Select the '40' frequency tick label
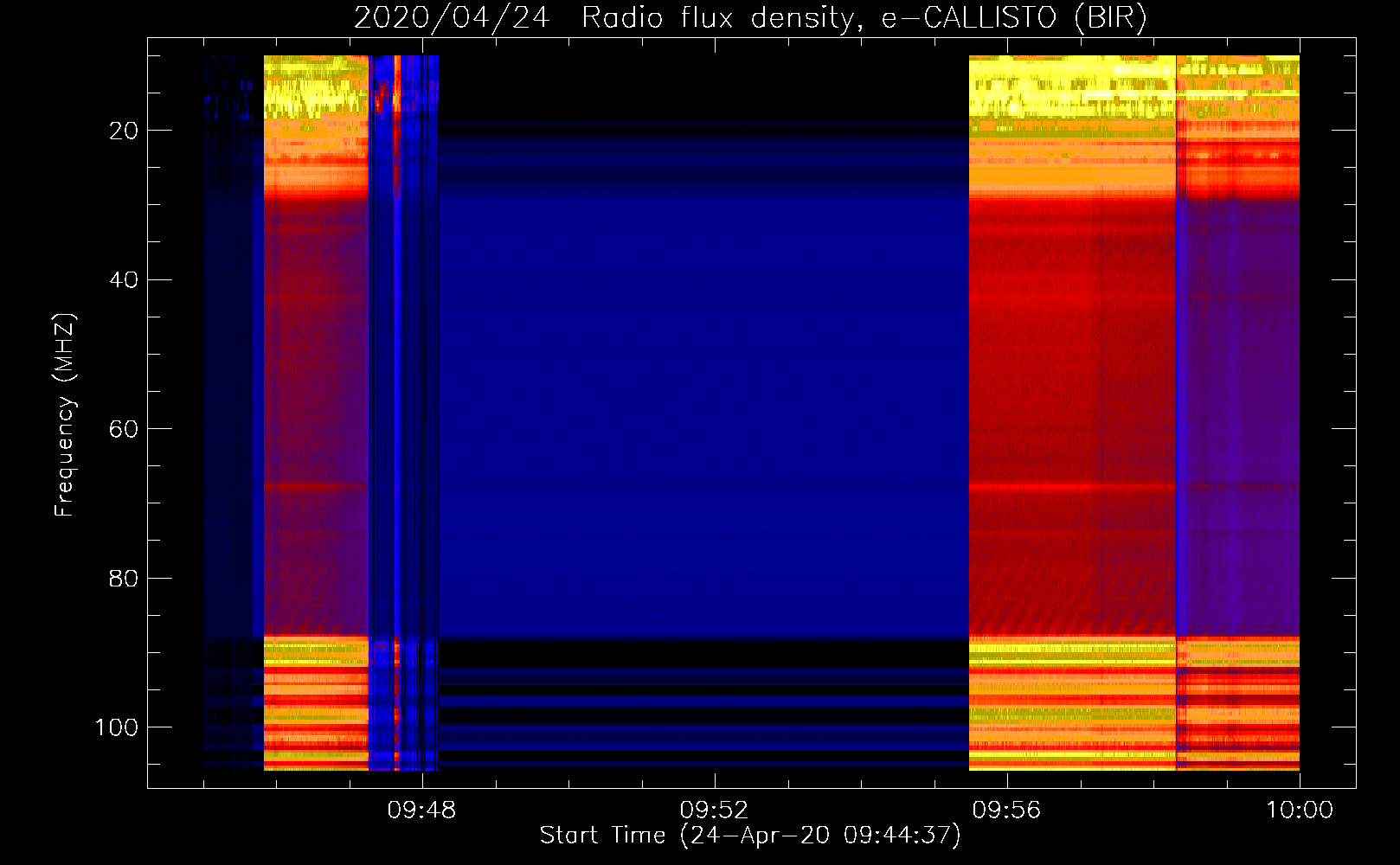The image size is (1400, 865). (x=124, y=280)
